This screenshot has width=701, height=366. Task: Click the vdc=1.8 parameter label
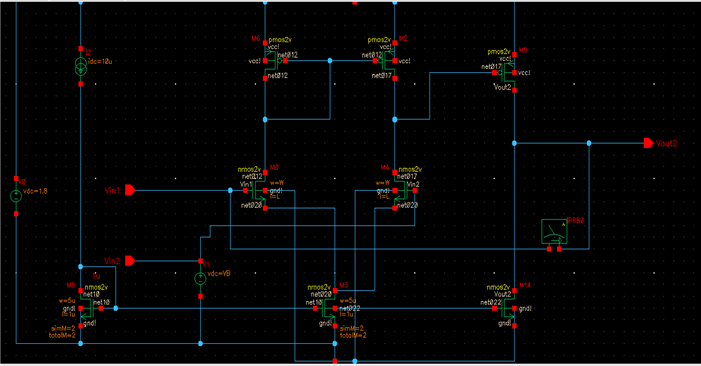tap(35, 191)
